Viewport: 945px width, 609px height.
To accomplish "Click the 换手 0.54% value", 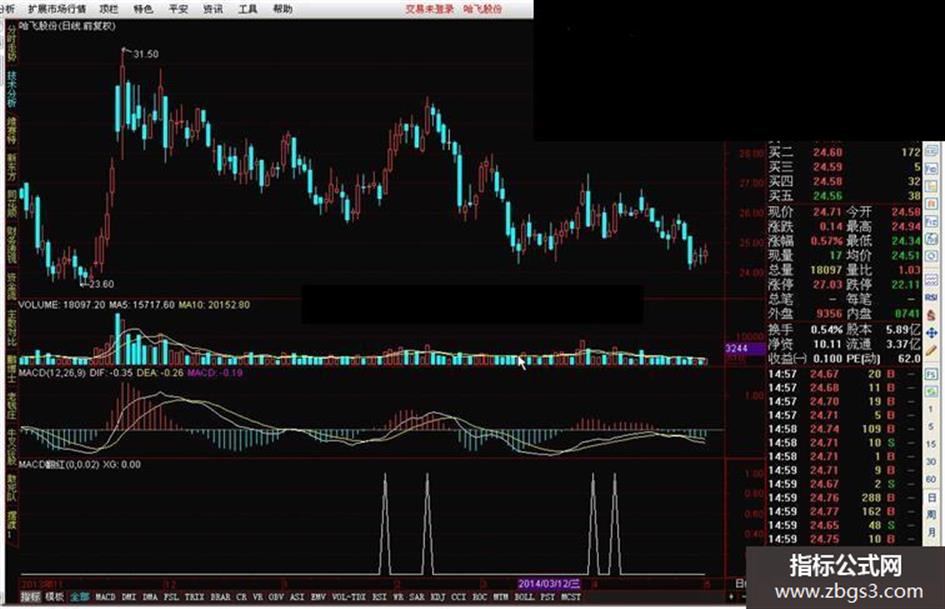I will pos(827,330).
